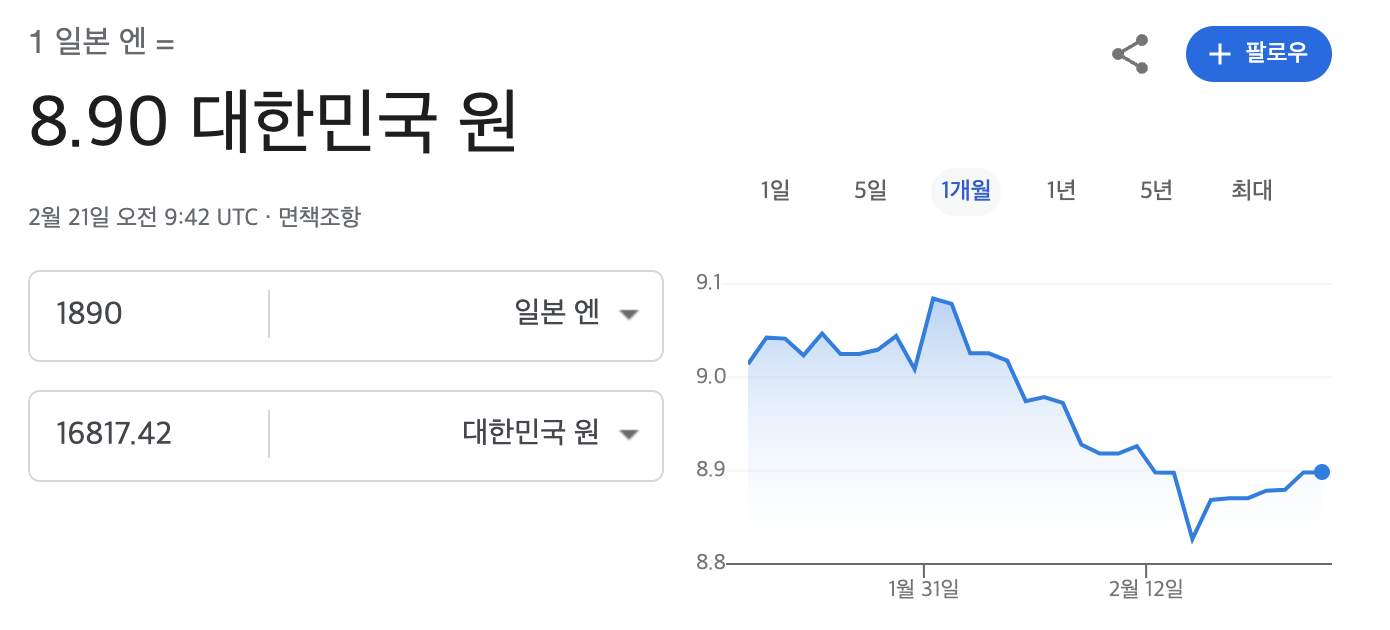
Task: Select the 최대 maximum time range
Action: [1250, 191]
